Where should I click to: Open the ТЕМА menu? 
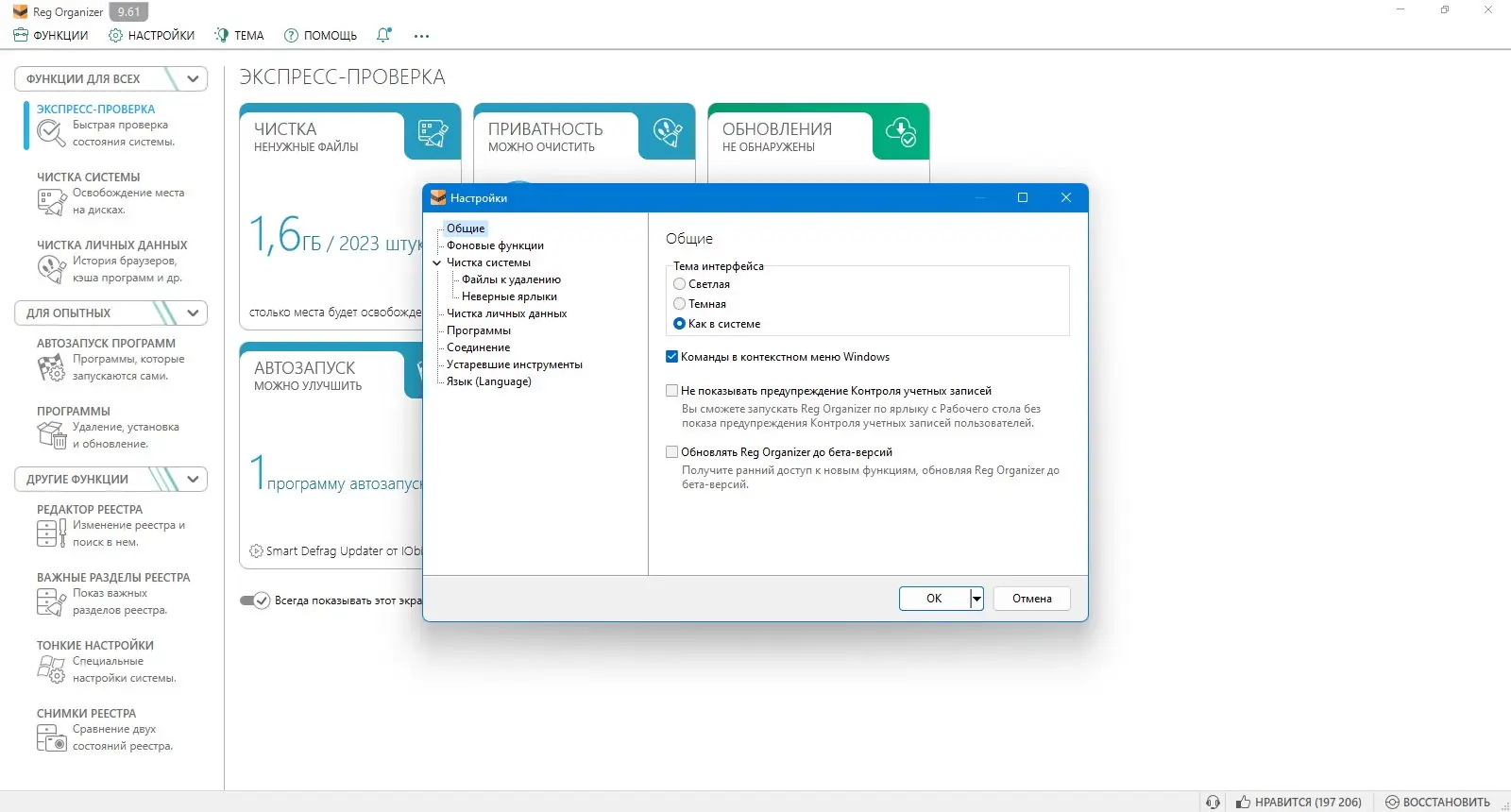coord(239,36)
